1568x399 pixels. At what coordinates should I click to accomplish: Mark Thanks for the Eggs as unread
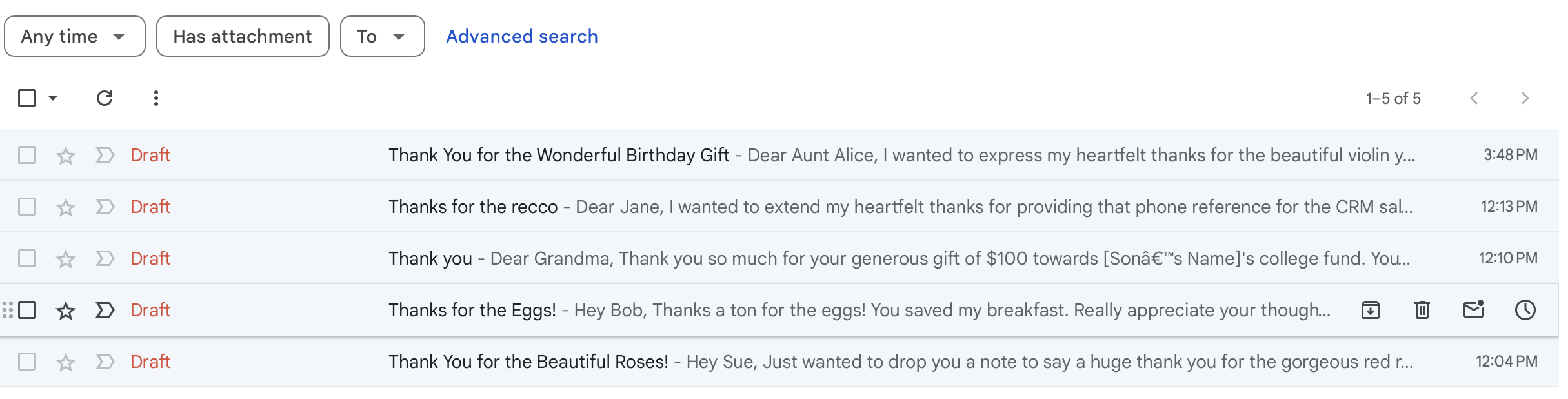(1474, 310)
